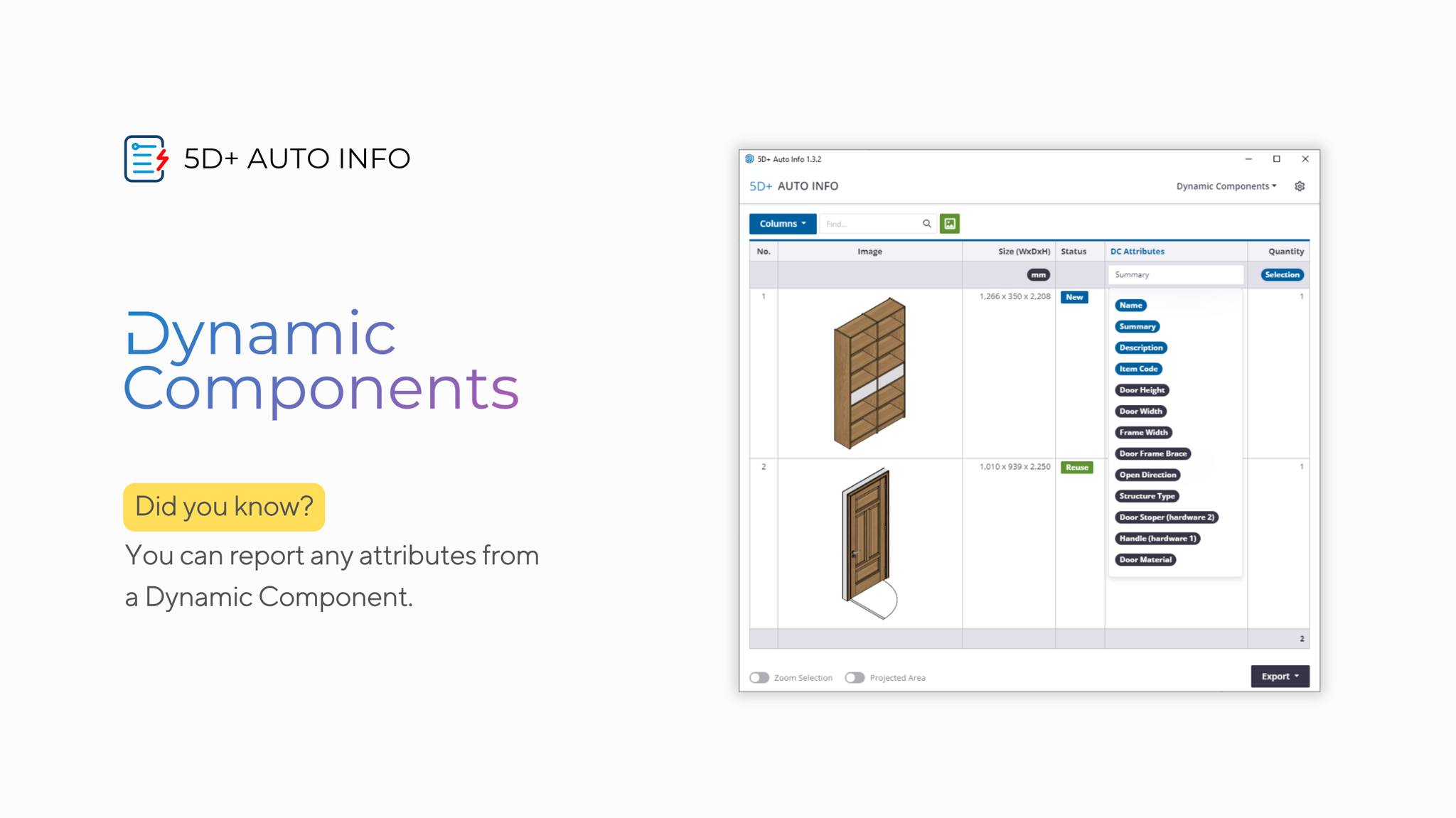
Task: Select the Name attribute tag
Action: (1130, 306)
